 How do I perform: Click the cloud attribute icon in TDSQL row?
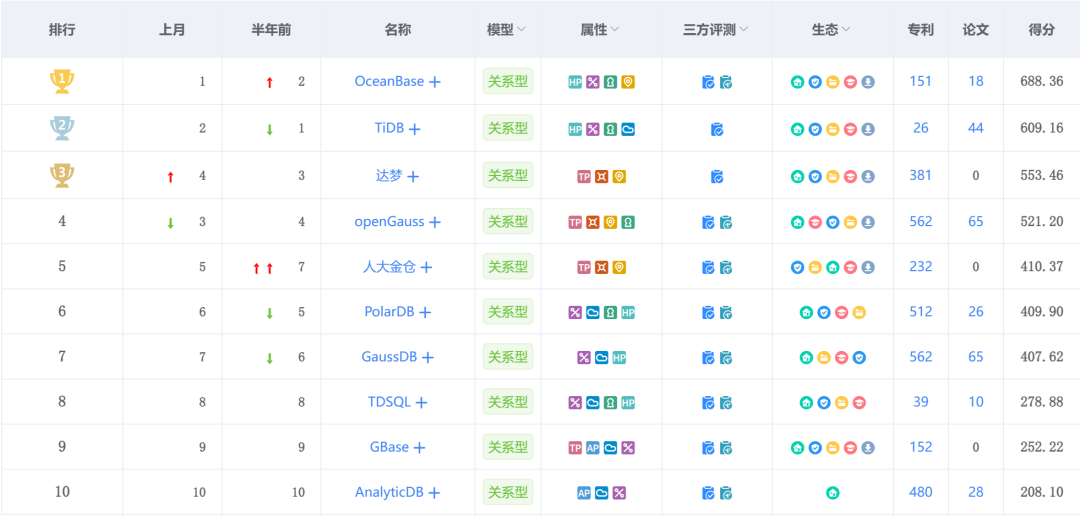592,402
